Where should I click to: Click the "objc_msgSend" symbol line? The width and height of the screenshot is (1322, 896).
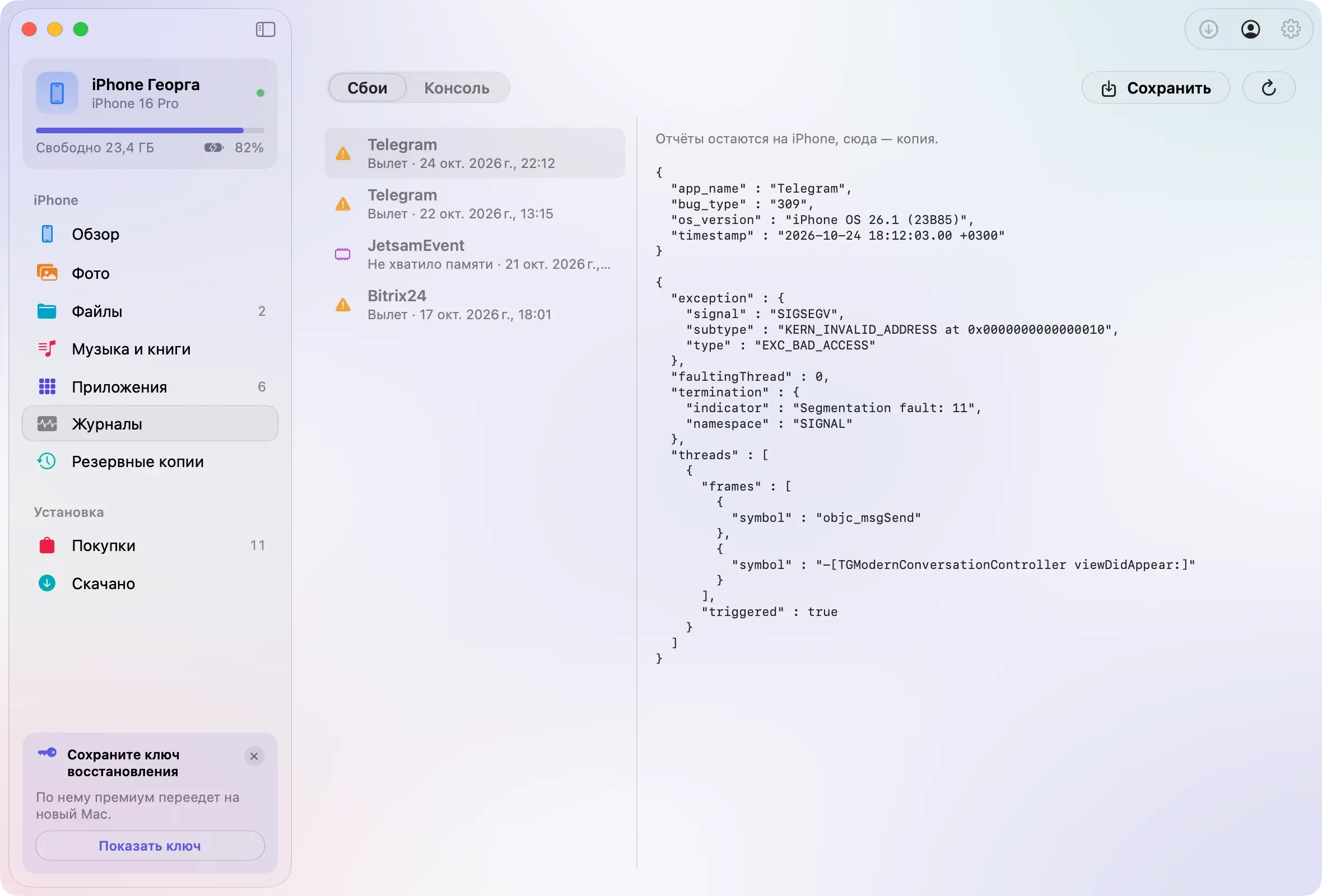point(826,517)
